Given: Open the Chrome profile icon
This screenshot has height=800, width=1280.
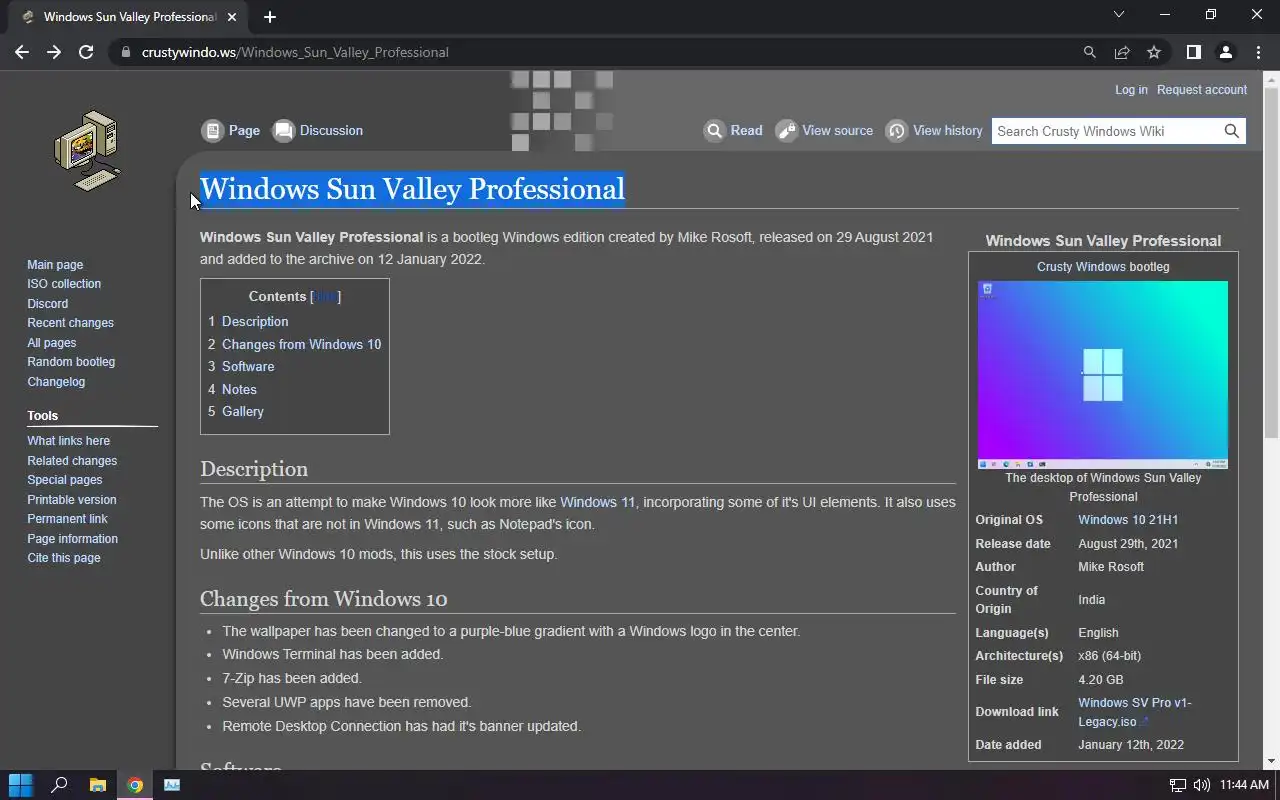Looking at the screenshot, I should click(x=1225, y=52).
